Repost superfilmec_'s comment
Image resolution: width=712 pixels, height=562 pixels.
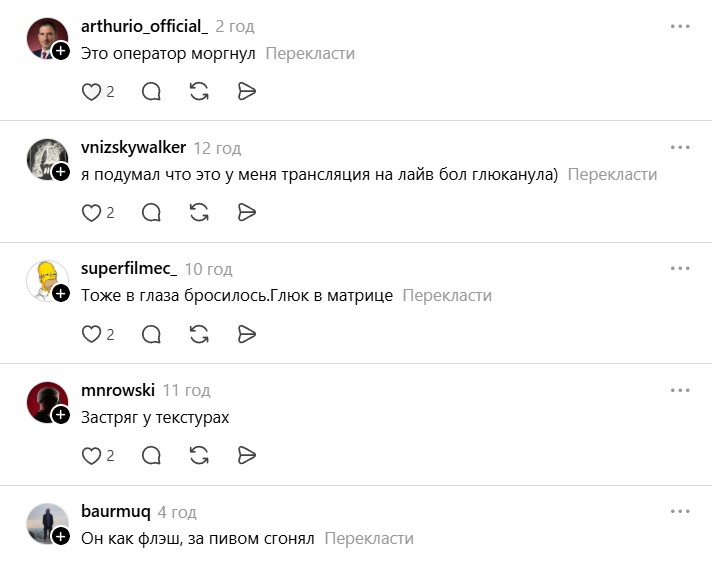(x=199, y=334)
